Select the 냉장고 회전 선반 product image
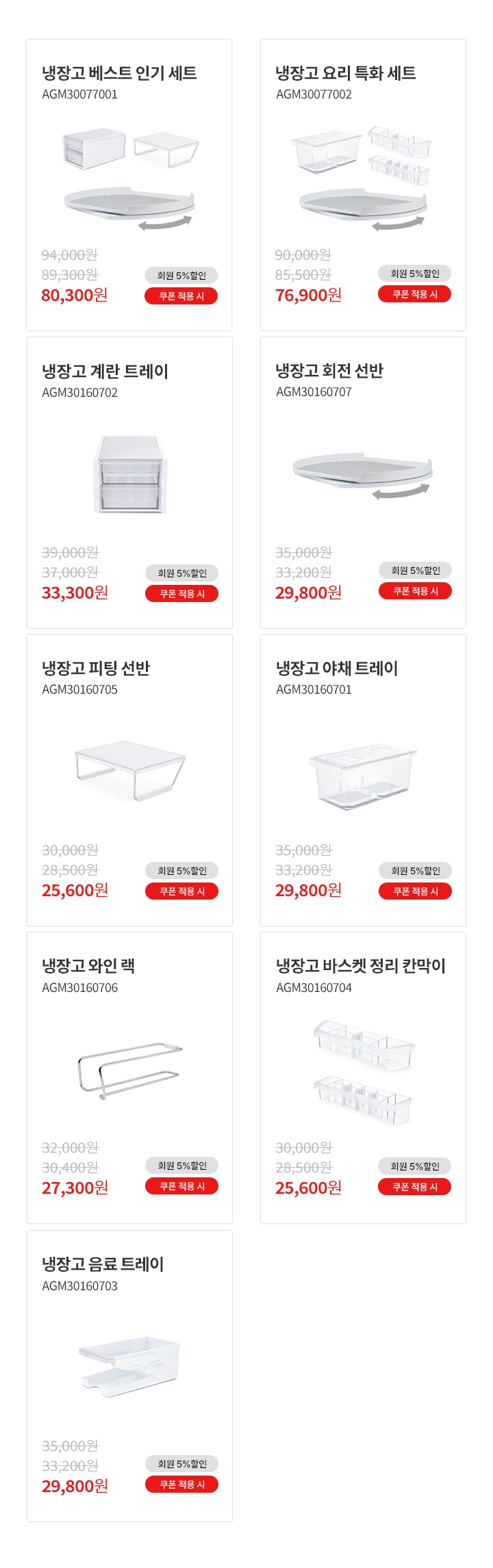 (363, 475)
